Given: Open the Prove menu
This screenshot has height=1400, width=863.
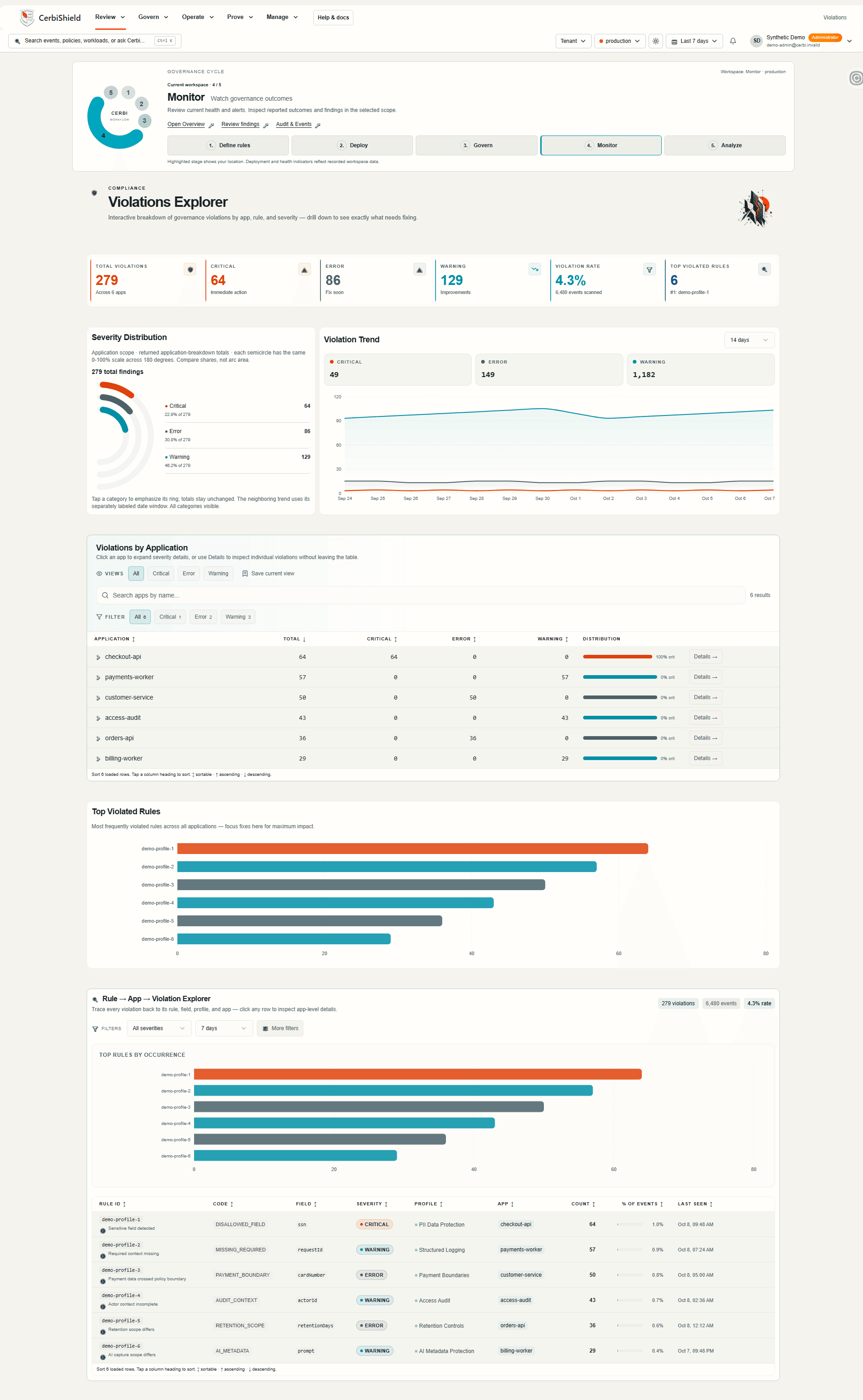Looking at the screenshot, I should [x=240, y=17].
